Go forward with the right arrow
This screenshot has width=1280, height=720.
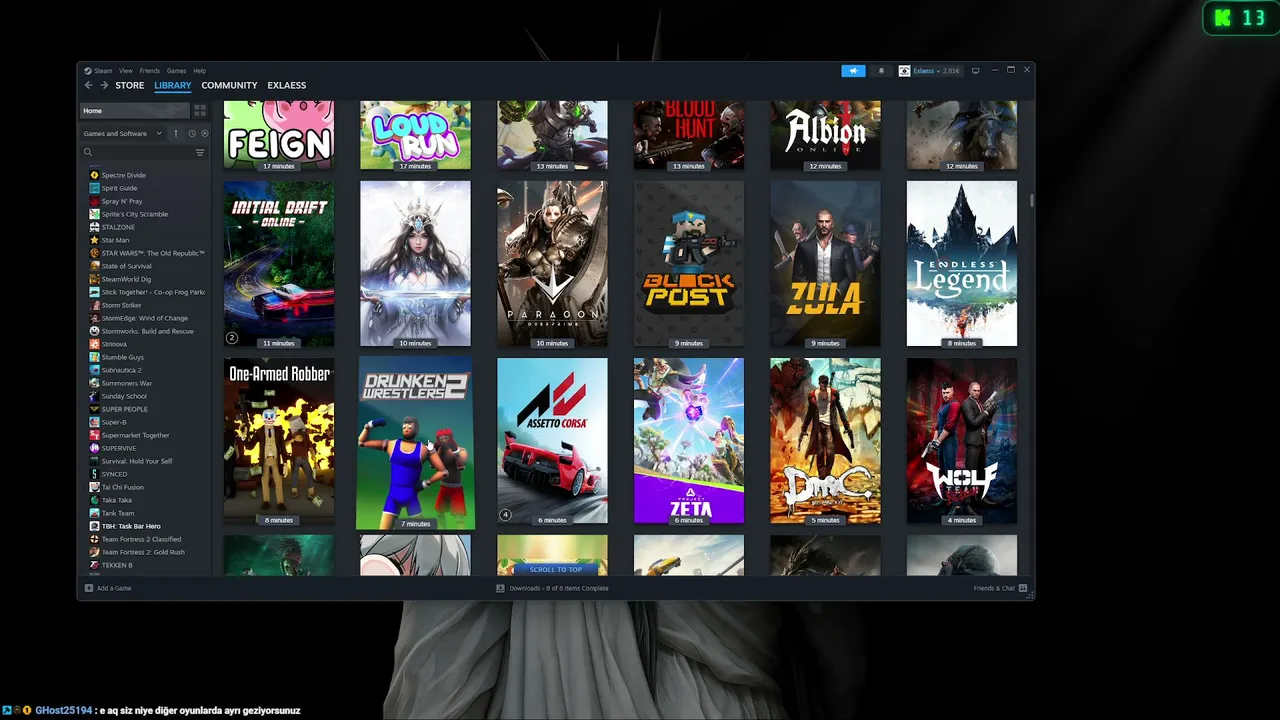103,85
